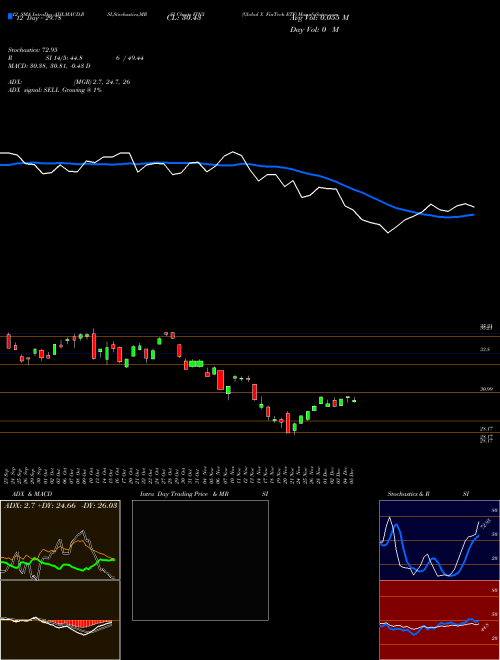Click the 32.8 price axis label
This screenshot has width=500, height=660.
[485, 349]
